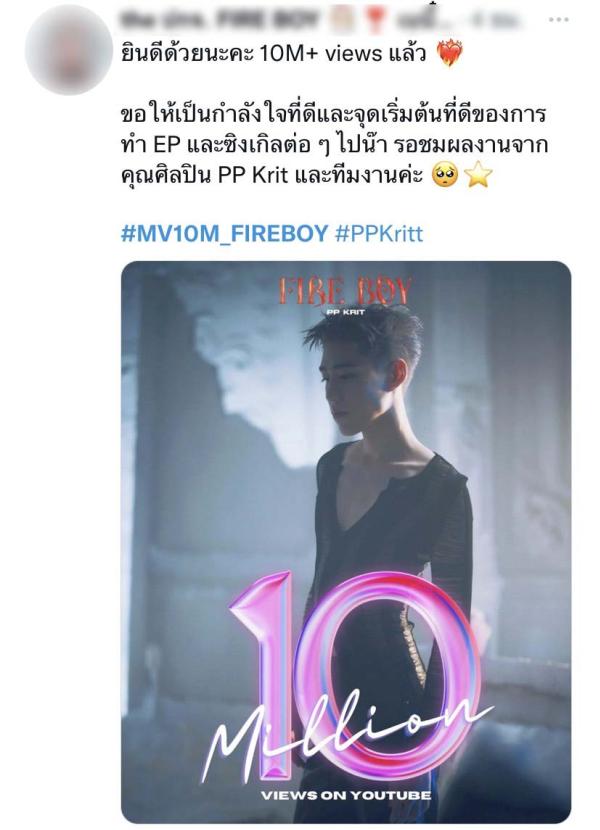Viewport: 600px width, 830px height.
Task: Click the VIEWS ON YOUTUBE text
Action: point(346,795)
